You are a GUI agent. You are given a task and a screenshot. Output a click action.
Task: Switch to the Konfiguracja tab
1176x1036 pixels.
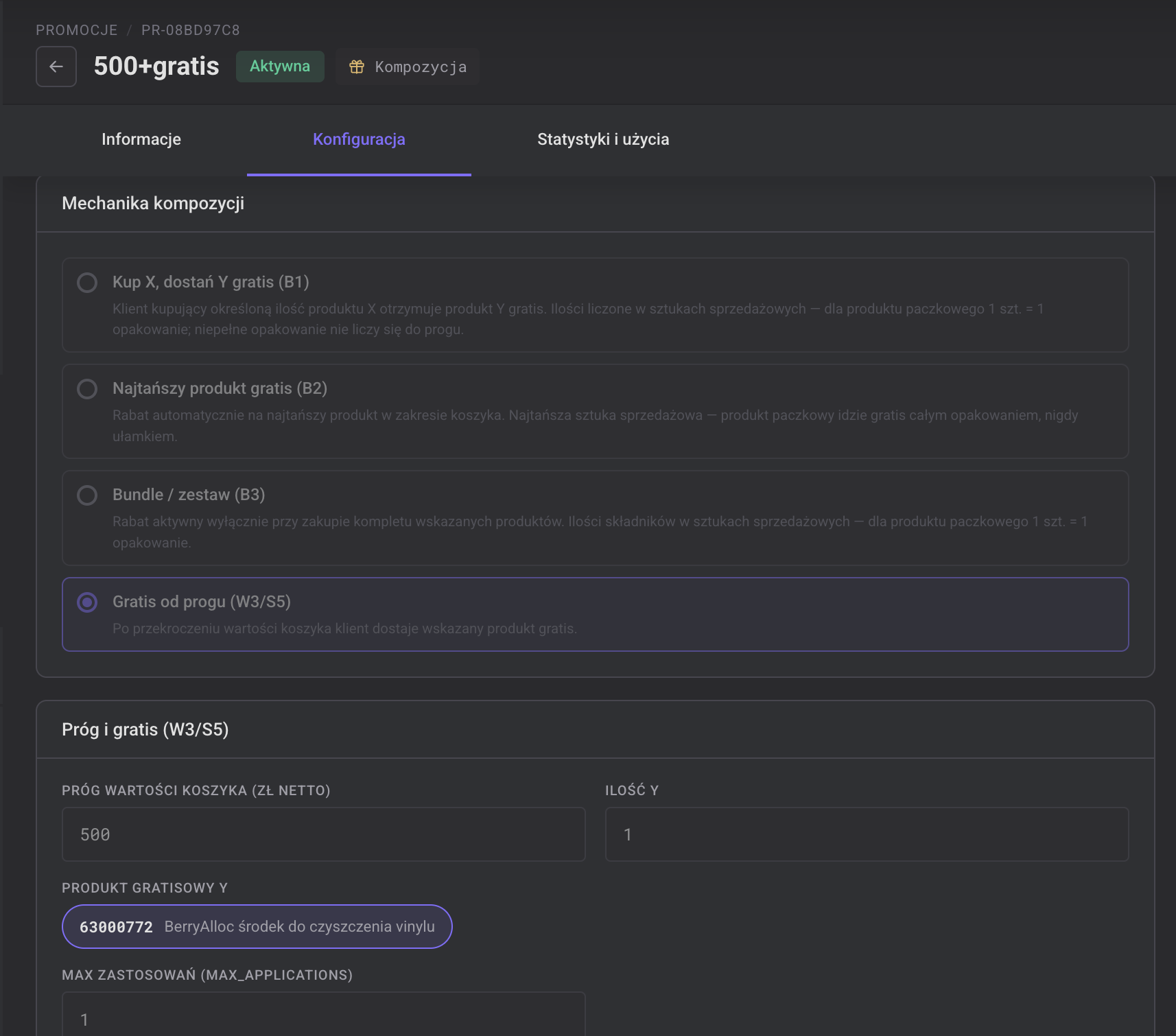(x=359, y=139)
